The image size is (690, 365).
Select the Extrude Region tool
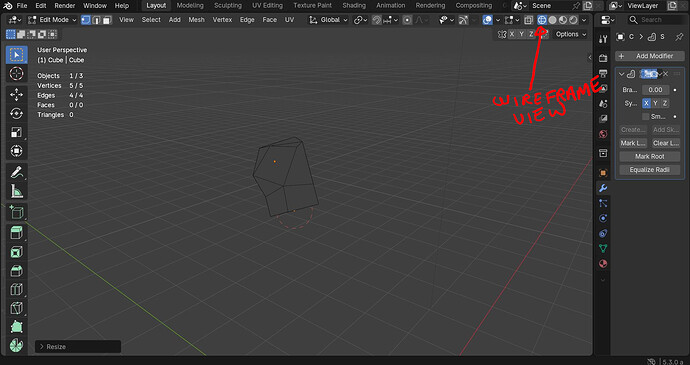(17, 233)
